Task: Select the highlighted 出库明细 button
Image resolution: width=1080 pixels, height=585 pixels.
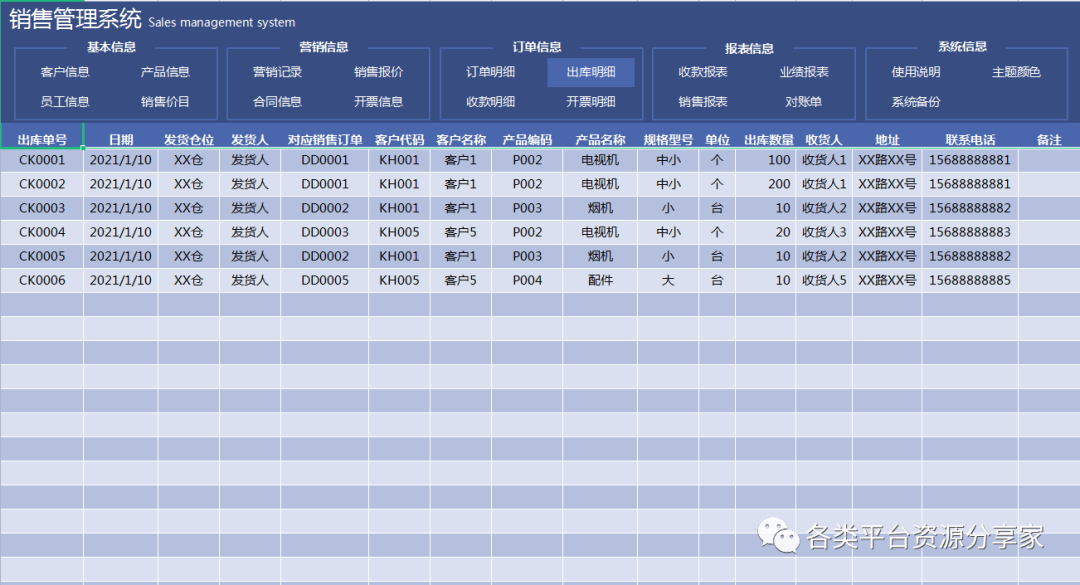Action: coord(590,72)
